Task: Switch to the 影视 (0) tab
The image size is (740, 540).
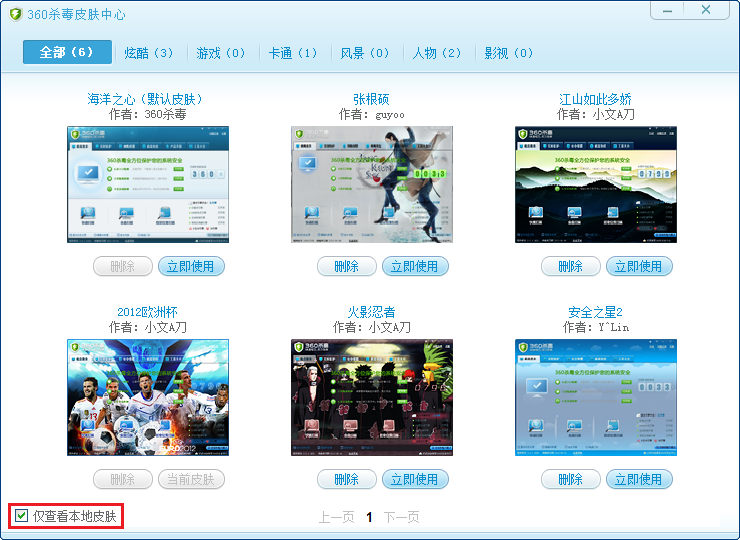Action: point(509,53)
